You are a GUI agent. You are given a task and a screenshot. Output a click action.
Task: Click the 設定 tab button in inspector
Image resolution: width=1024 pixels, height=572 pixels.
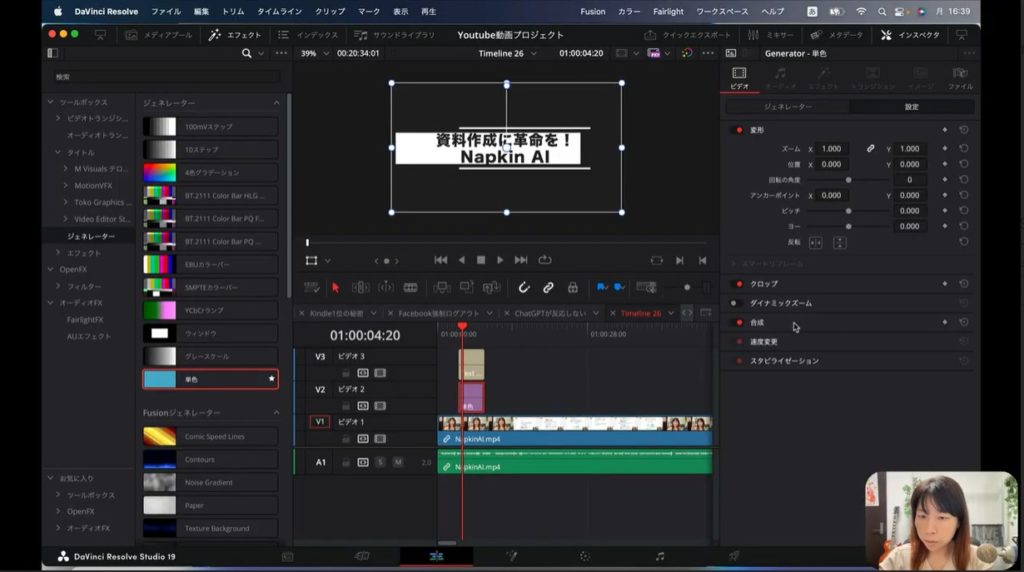(911, 106)
